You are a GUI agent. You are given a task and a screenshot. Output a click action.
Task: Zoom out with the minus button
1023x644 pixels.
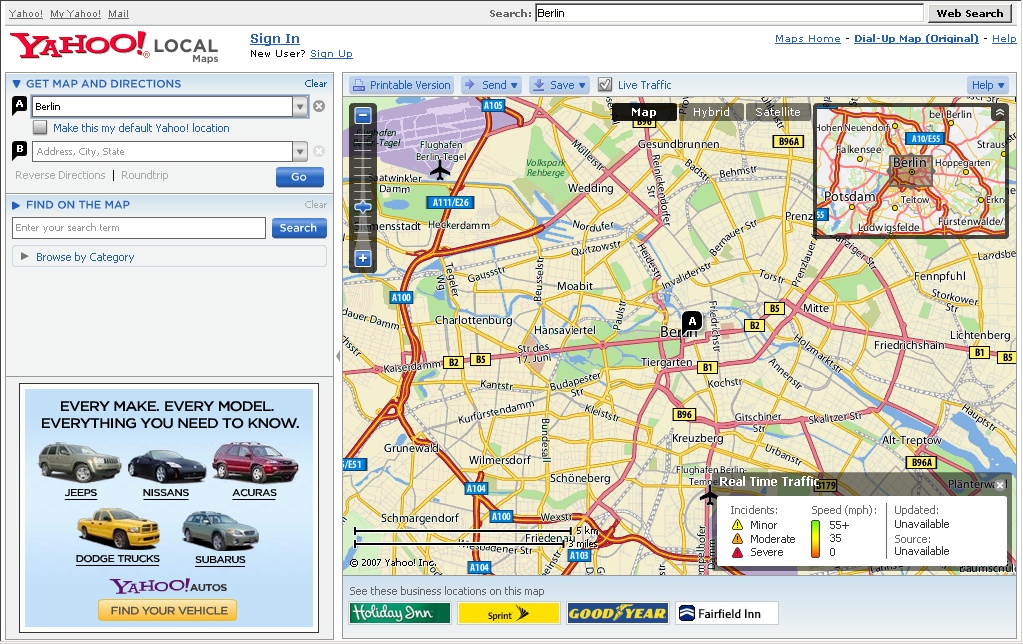tap(363, 115)
